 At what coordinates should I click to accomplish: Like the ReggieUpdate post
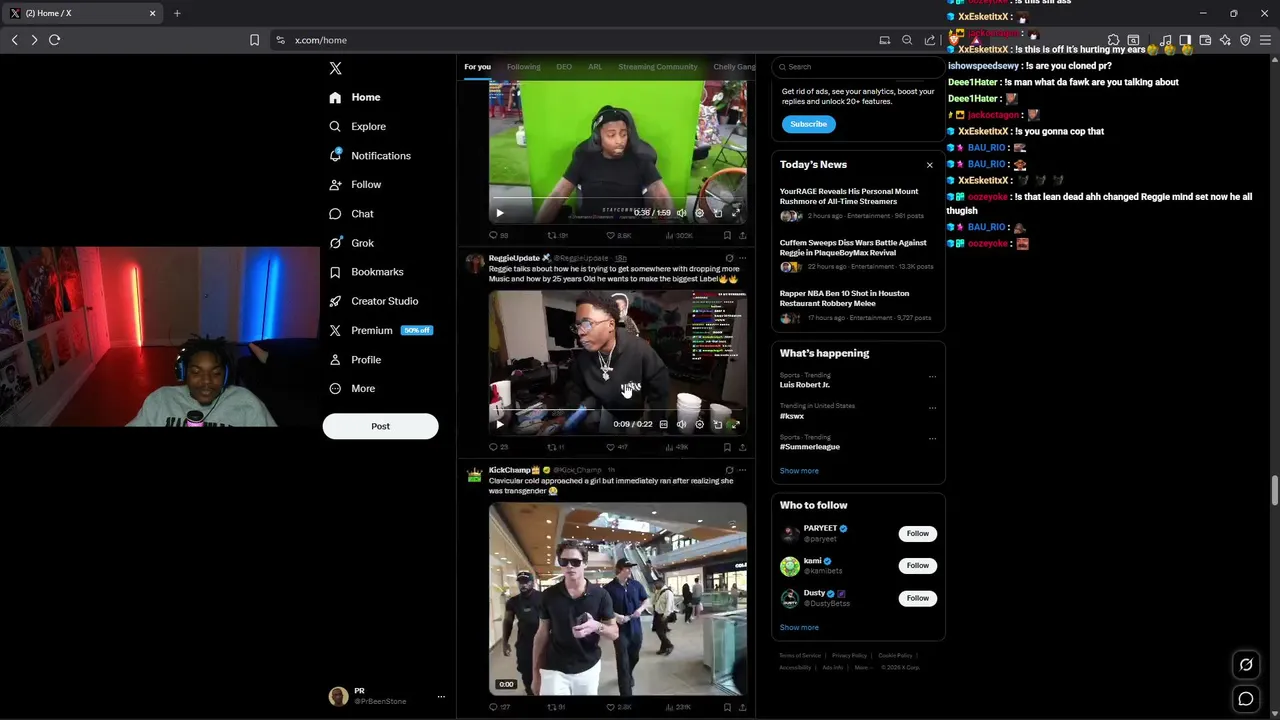tap(616, 447)
